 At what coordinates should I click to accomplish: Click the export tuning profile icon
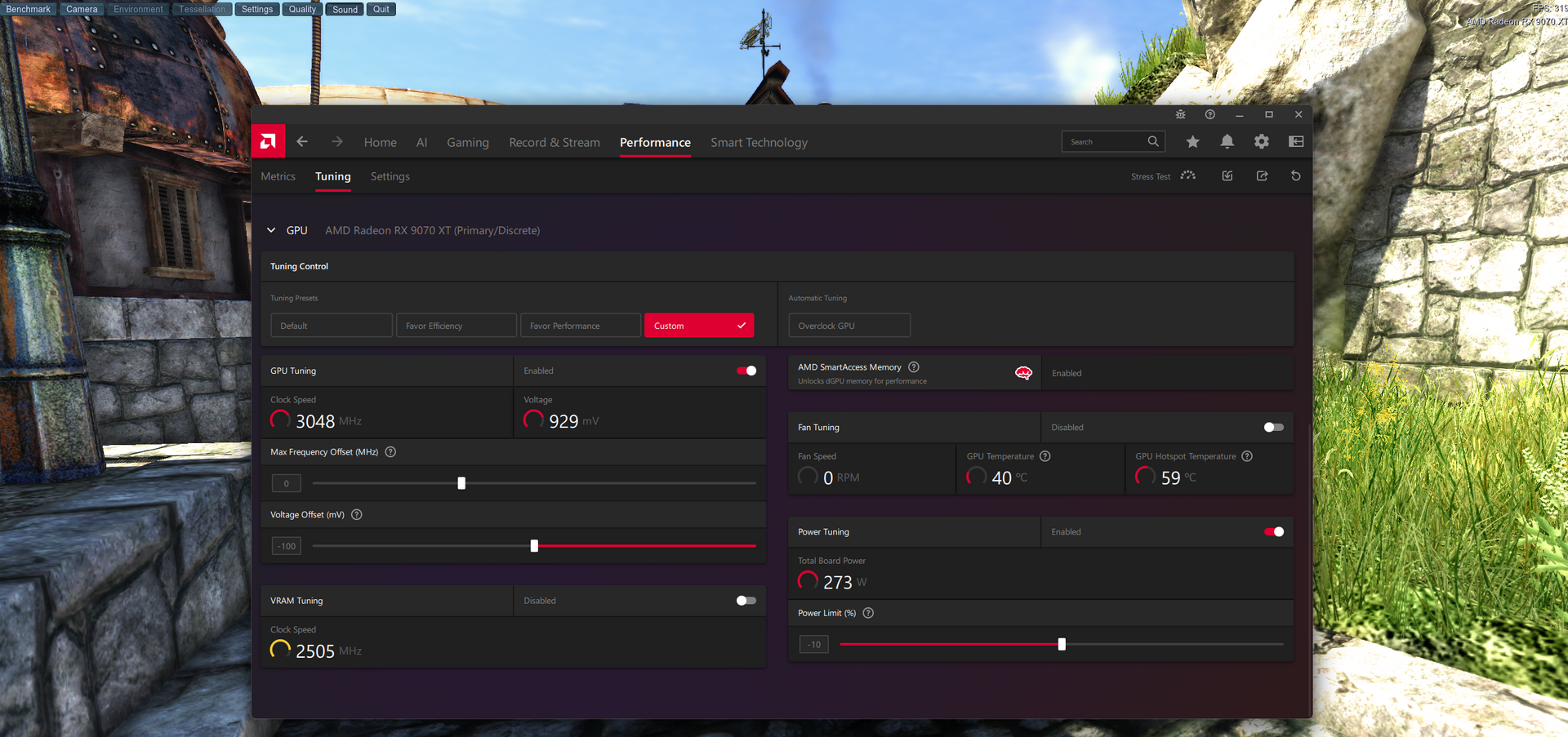point(1262,176)
